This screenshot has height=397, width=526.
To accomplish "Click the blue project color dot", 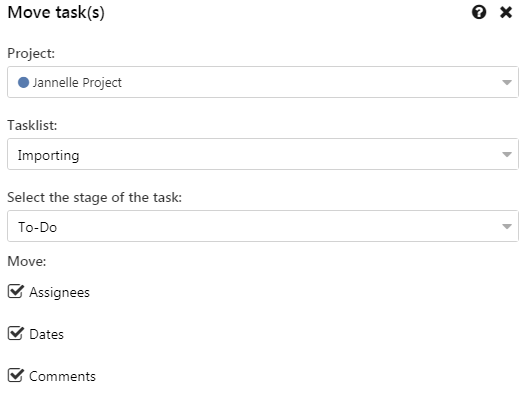I will pyautogui.click(x=23, y=82).
